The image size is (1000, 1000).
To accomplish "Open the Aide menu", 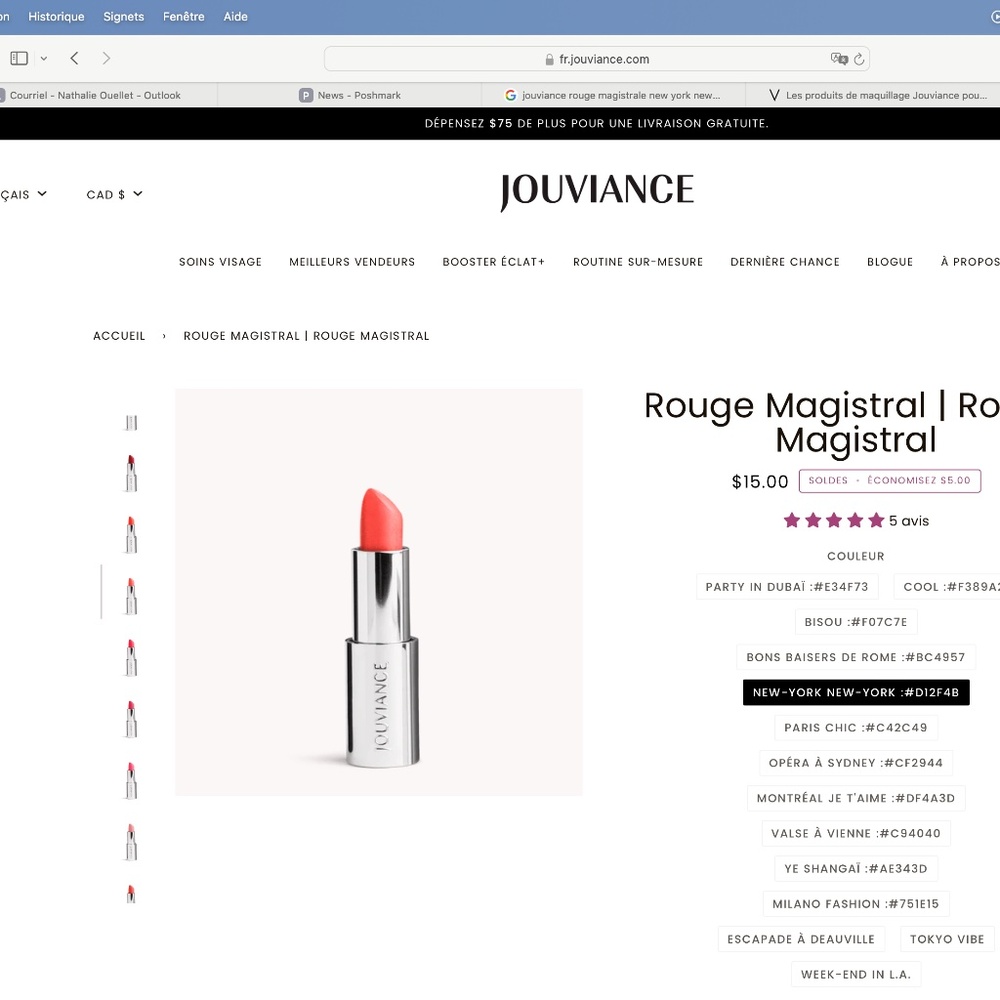I will coord(235,17).
